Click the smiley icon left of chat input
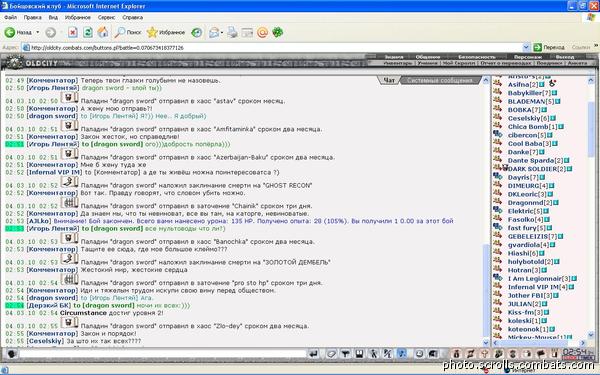Viewport: 600px width, 375px height. [11, 354]
